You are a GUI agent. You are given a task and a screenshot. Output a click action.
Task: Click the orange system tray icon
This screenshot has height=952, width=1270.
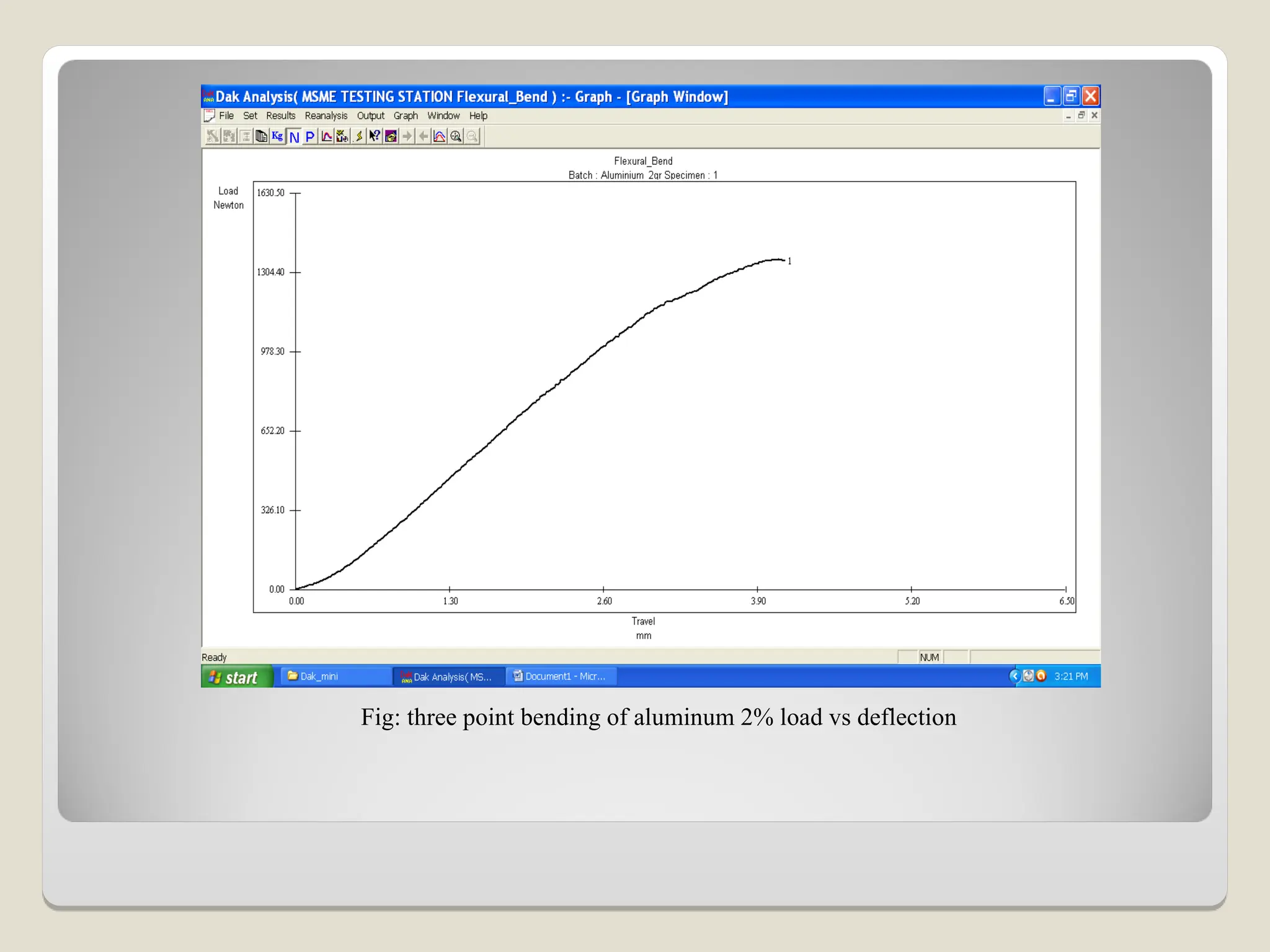(1041, 676)
